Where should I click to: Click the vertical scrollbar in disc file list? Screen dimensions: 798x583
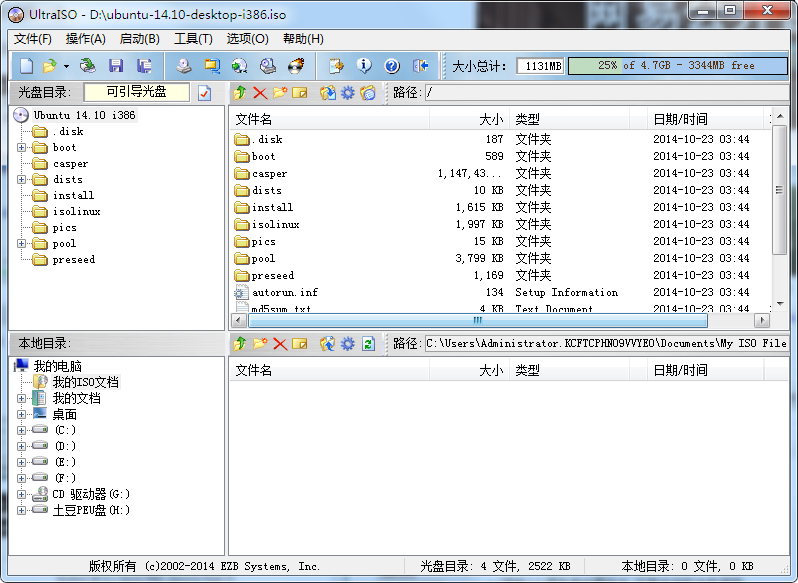coord(780,190)
